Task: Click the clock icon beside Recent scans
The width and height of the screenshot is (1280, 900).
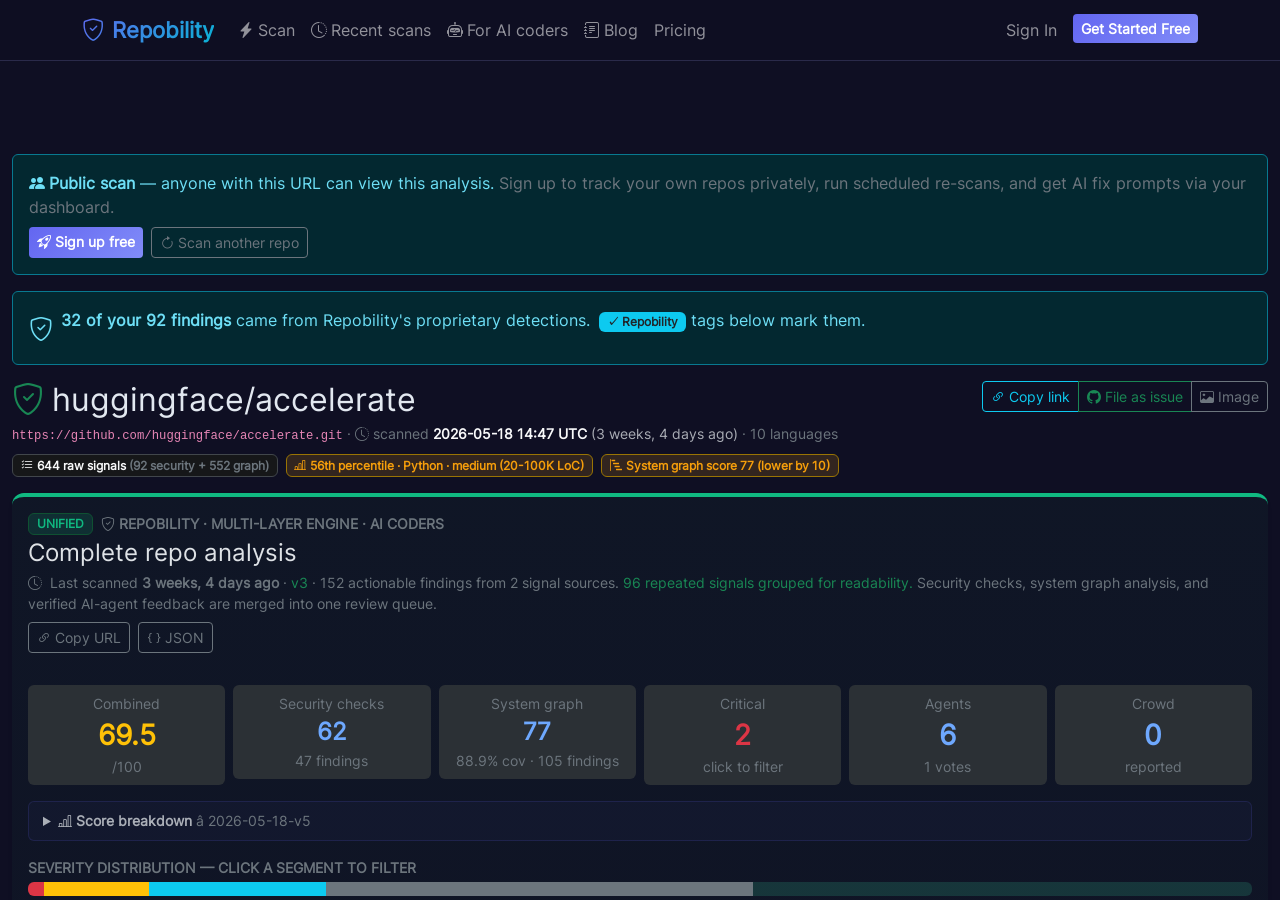Action: tap(319, 30)
